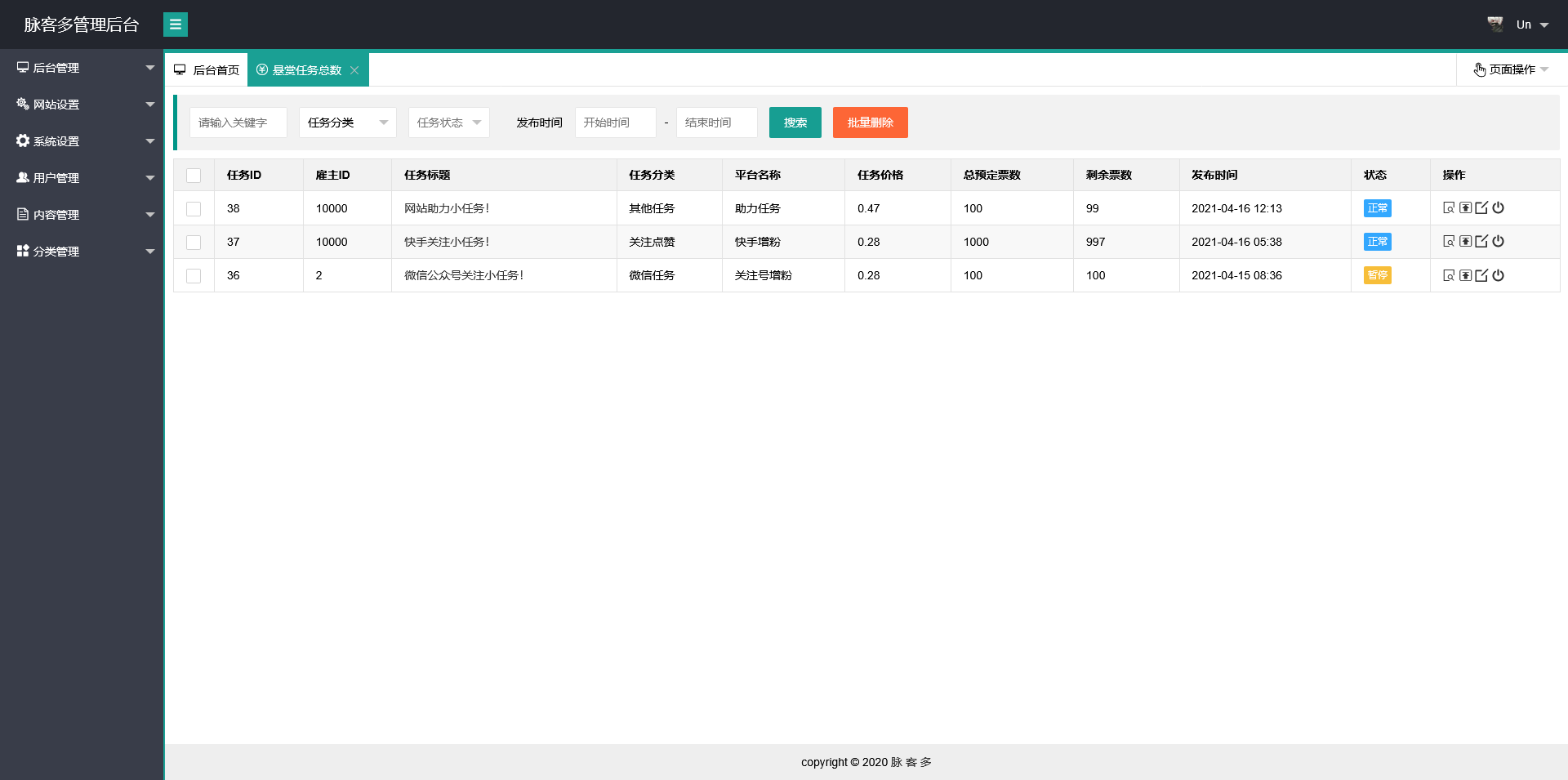This screenshot has height=780, width=1568.
Task: Click the 搜索 button
Action: click(795, 123)
